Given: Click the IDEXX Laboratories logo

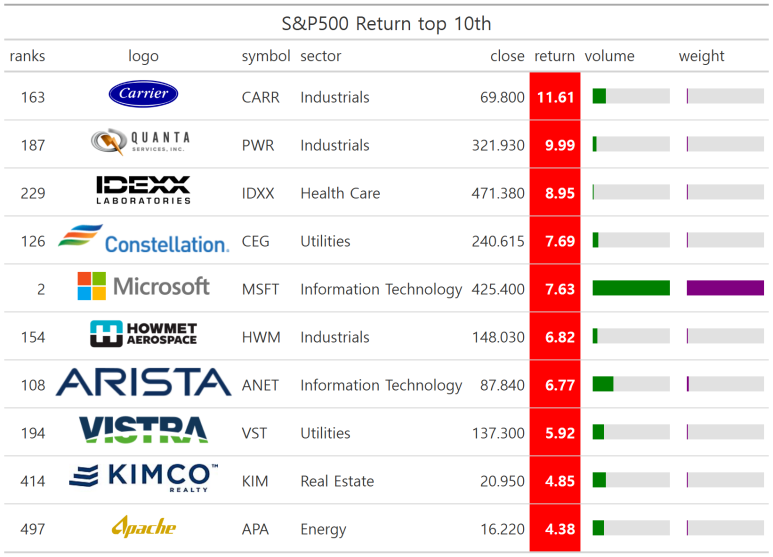Looking at the screenshot, I should pos(143,190).
